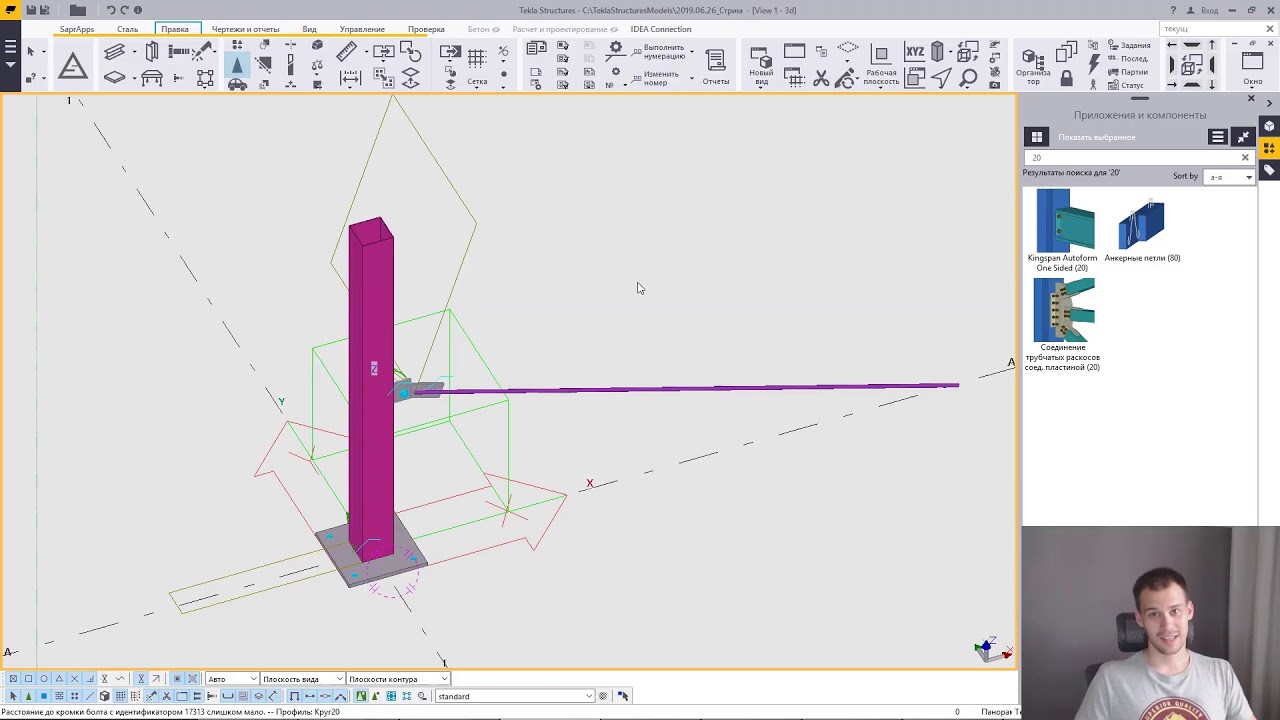Screen dimensions: 1280x720
Task: Click the car icon in ribbon
Action: 237,85
